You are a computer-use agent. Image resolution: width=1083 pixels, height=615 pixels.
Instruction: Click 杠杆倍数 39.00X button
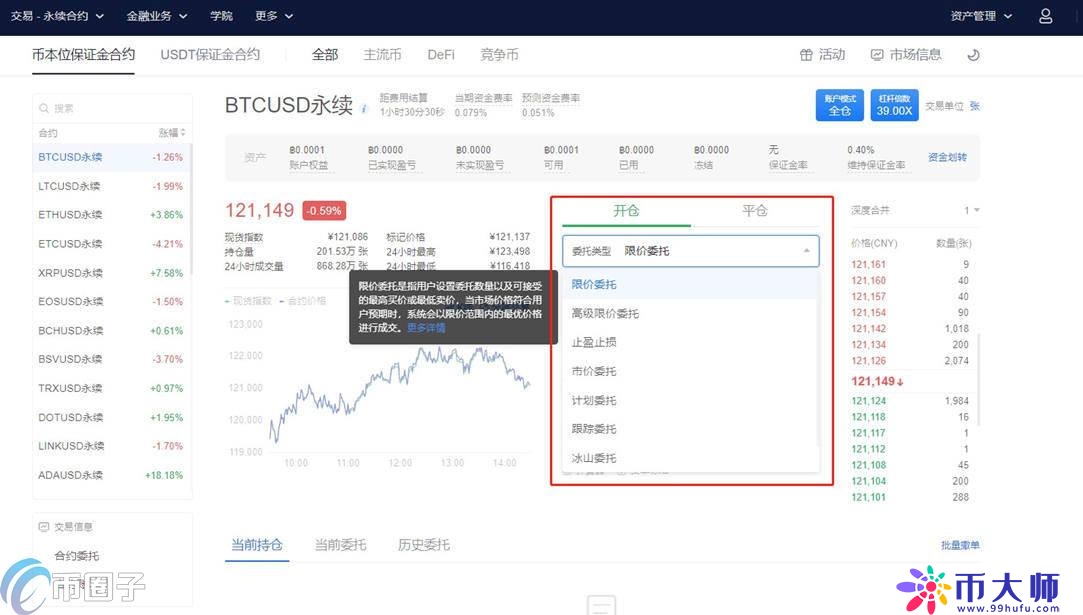[894, 105]
